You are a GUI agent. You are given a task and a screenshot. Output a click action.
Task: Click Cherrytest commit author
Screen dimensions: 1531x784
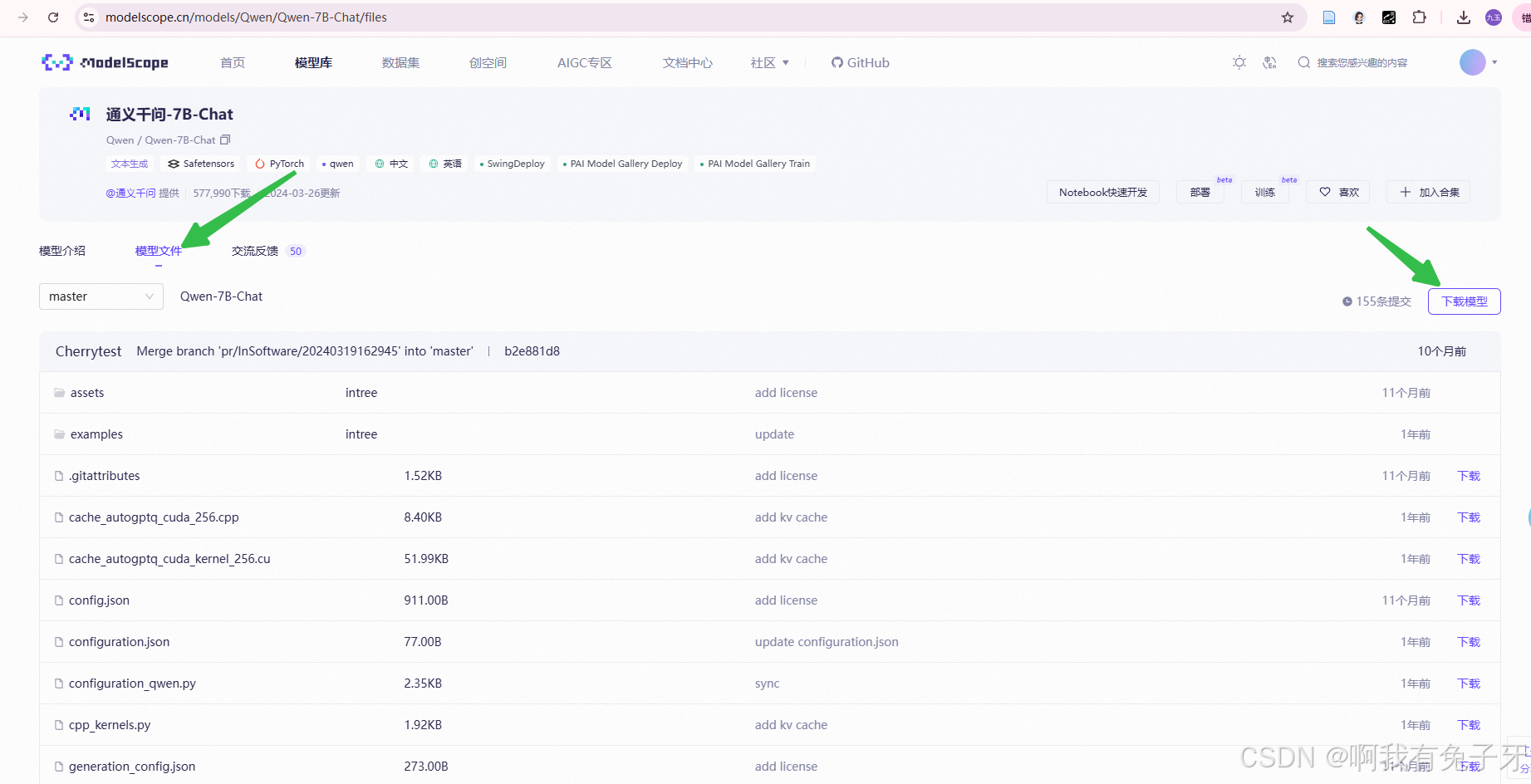click(x=89, y=351)
